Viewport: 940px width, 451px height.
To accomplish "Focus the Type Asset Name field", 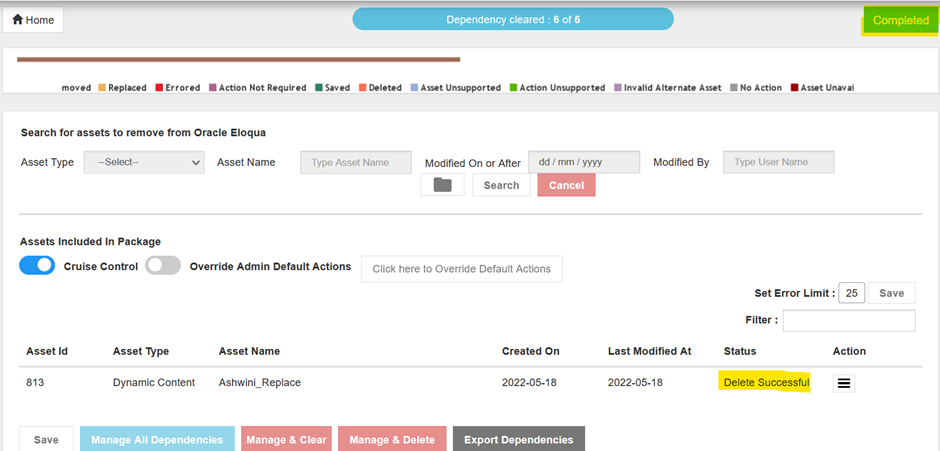I will (x=356, y=162).
